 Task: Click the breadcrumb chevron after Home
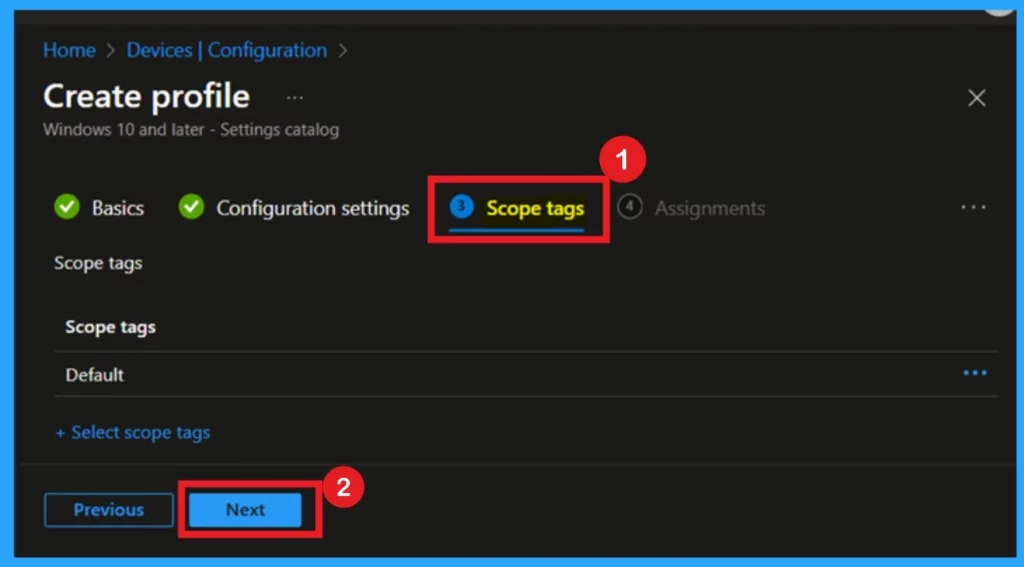(x=110, y=51)
